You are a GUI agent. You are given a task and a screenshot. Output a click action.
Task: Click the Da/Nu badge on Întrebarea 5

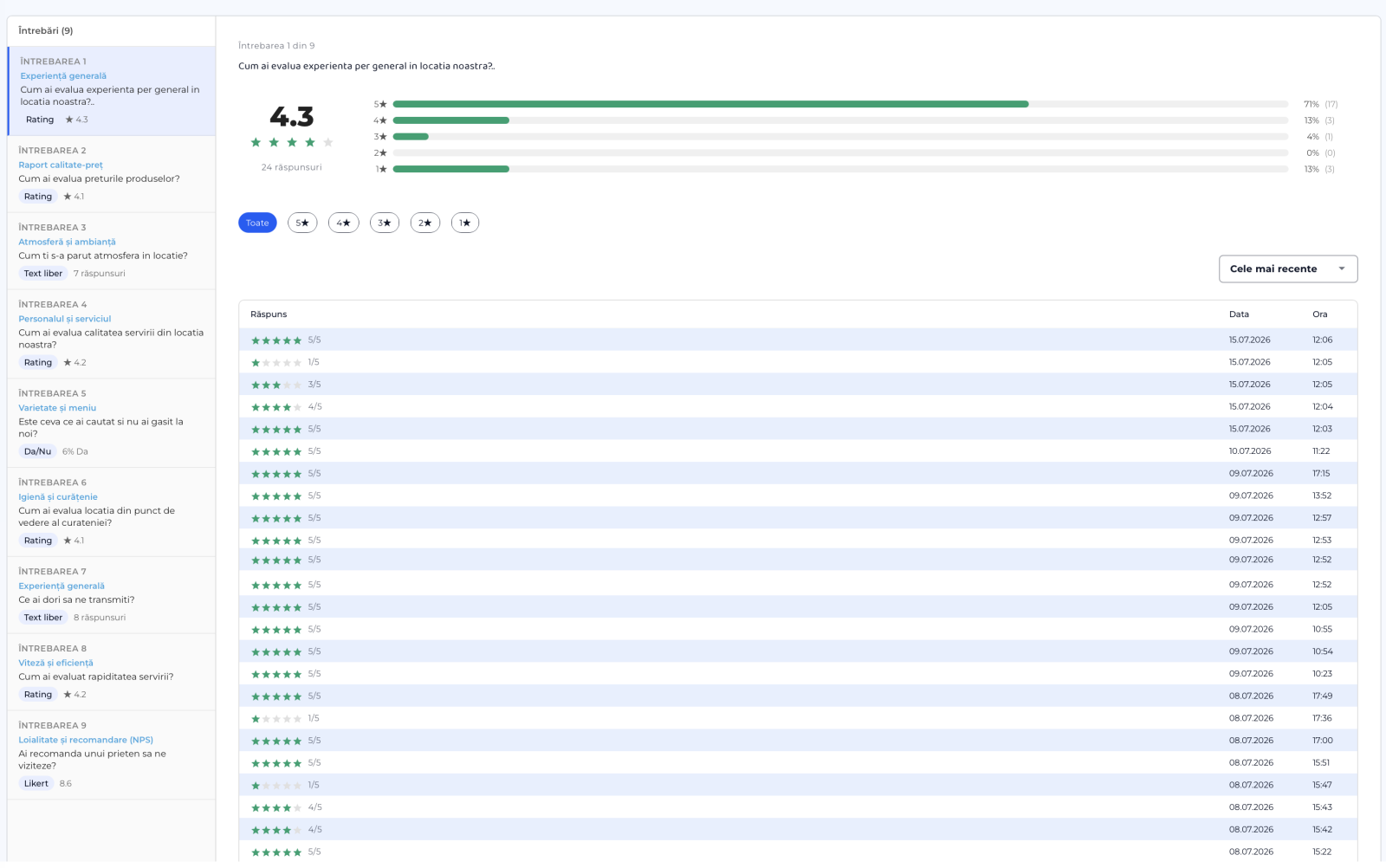pos(37,451)
